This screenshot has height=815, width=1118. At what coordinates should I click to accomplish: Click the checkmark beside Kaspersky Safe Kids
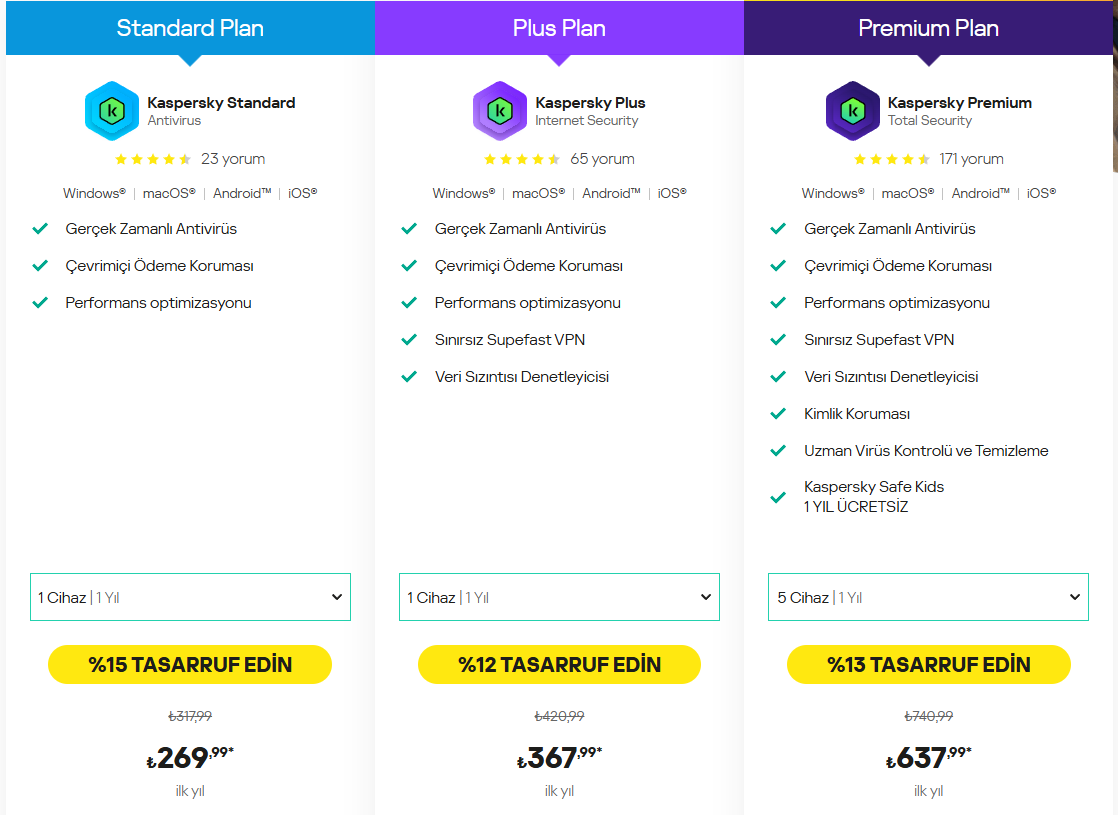tap(778, 497)
